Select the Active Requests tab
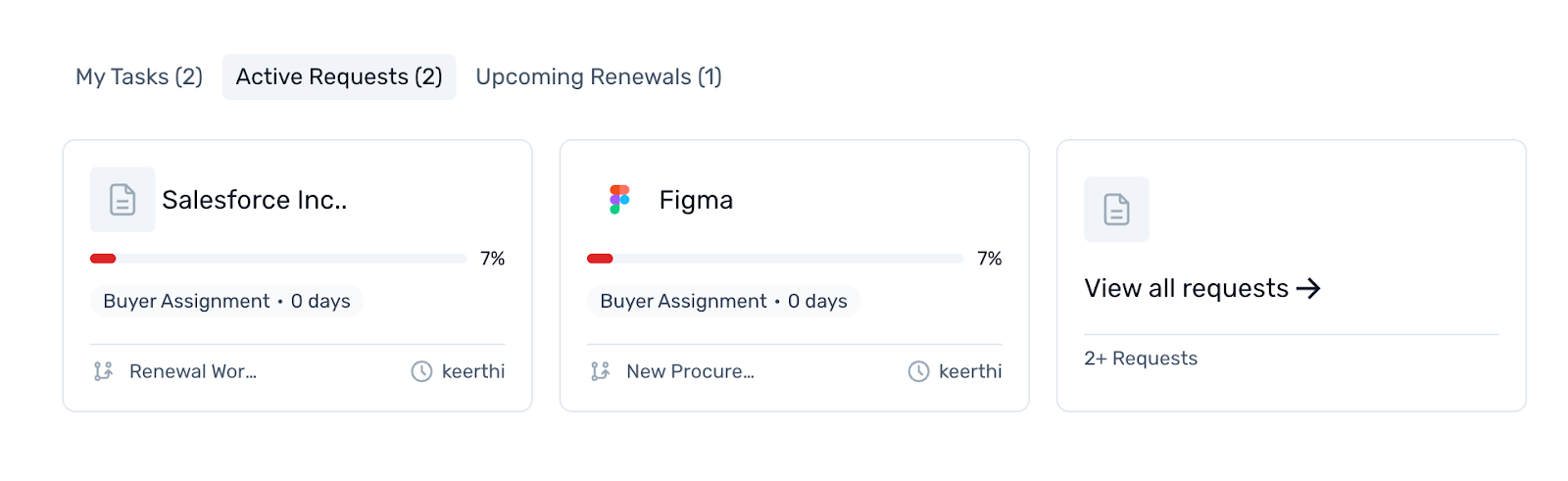 [339, 76]
